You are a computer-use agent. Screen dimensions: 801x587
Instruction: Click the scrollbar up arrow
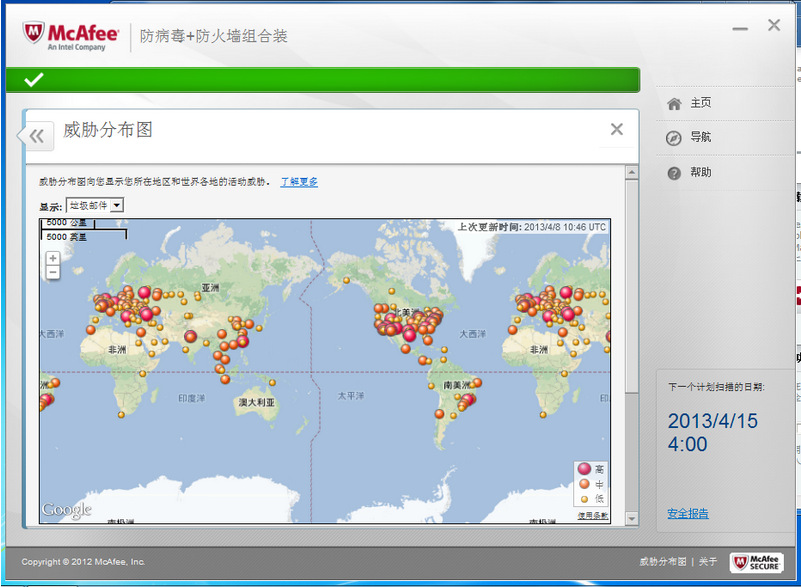tap(631, 173)
